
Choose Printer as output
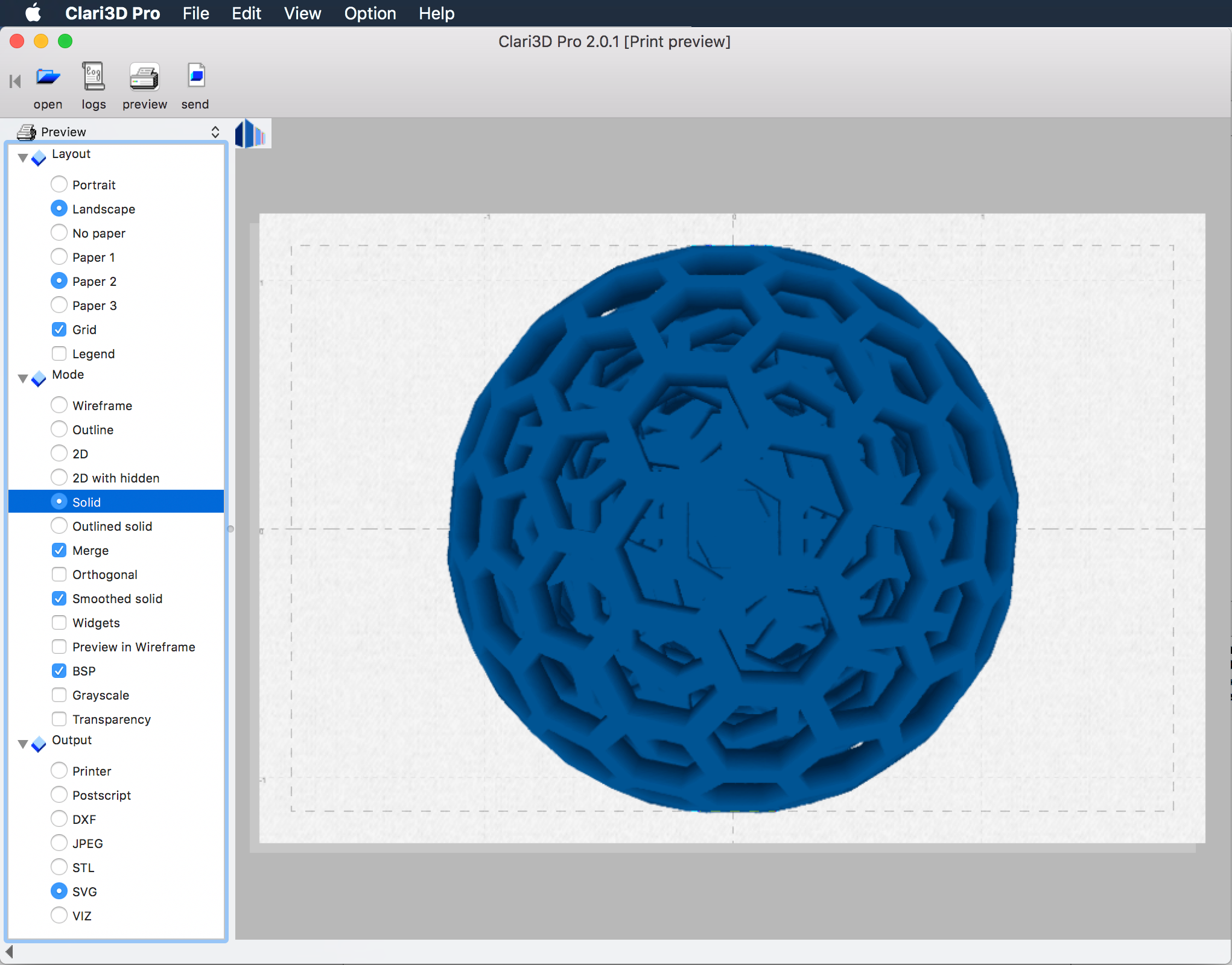[x=59, y=770]
